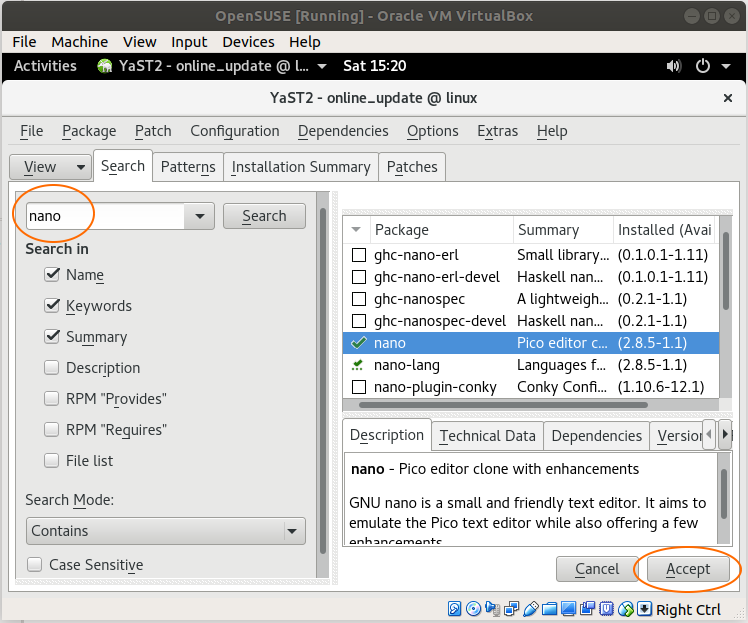Open GNOME Activities overview
The width and height of the screenshot is (748, 623).
point(45,66)
